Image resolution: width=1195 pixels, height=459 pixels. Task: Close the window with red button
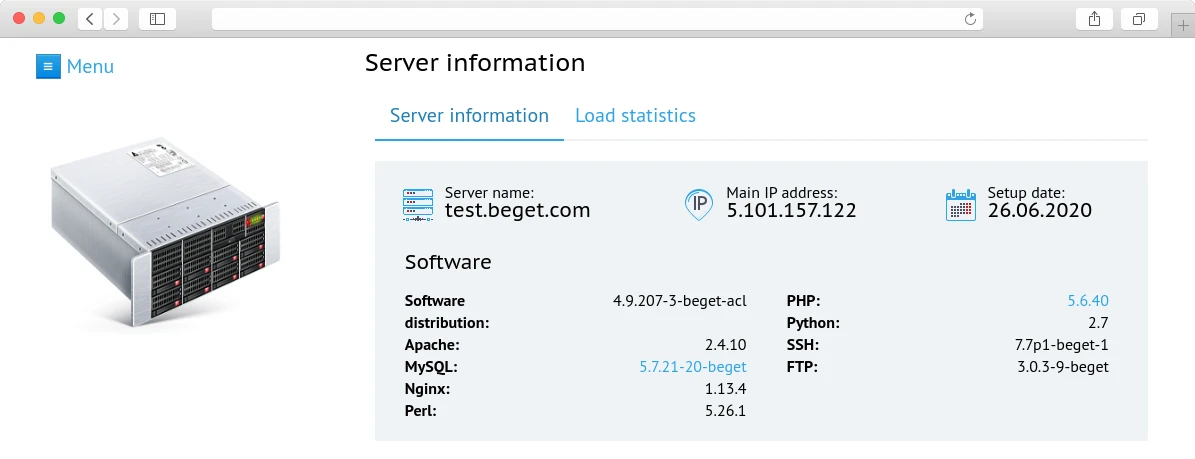point(20,18)
